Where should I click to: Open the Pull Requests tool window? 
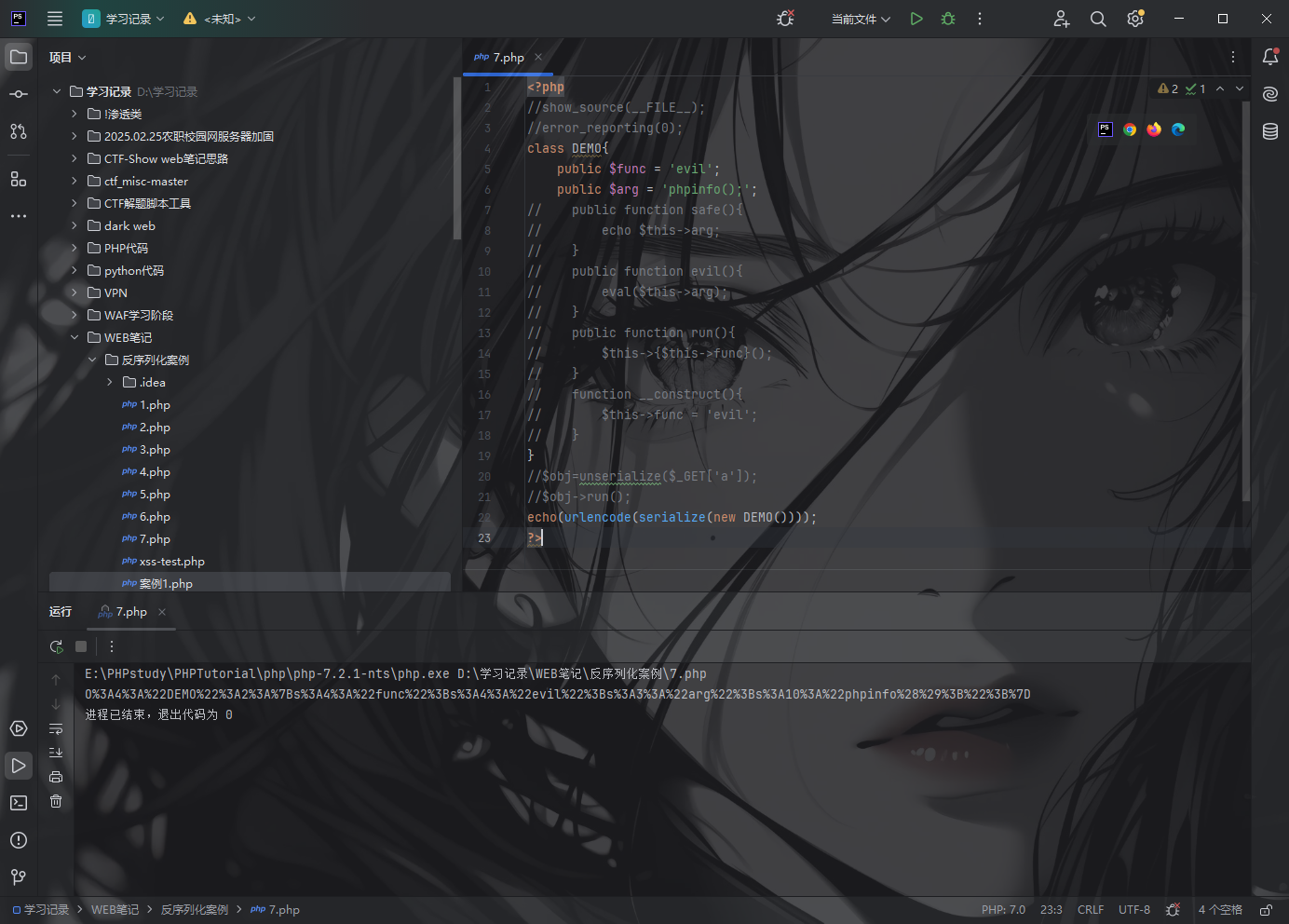click(x=19, y=131)
